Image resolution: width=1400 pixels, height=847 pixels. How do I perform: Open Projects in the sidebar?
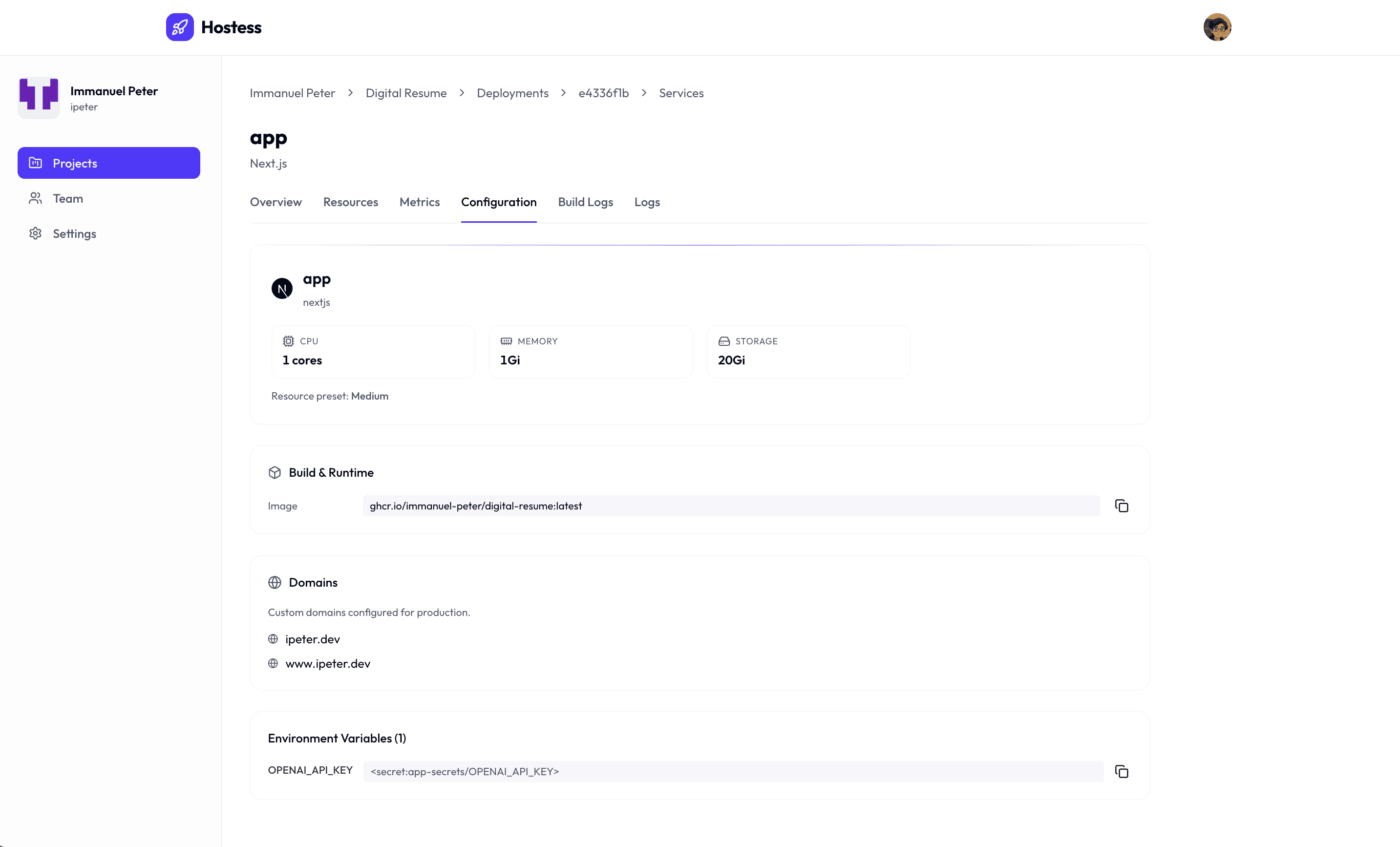[108, 163]
